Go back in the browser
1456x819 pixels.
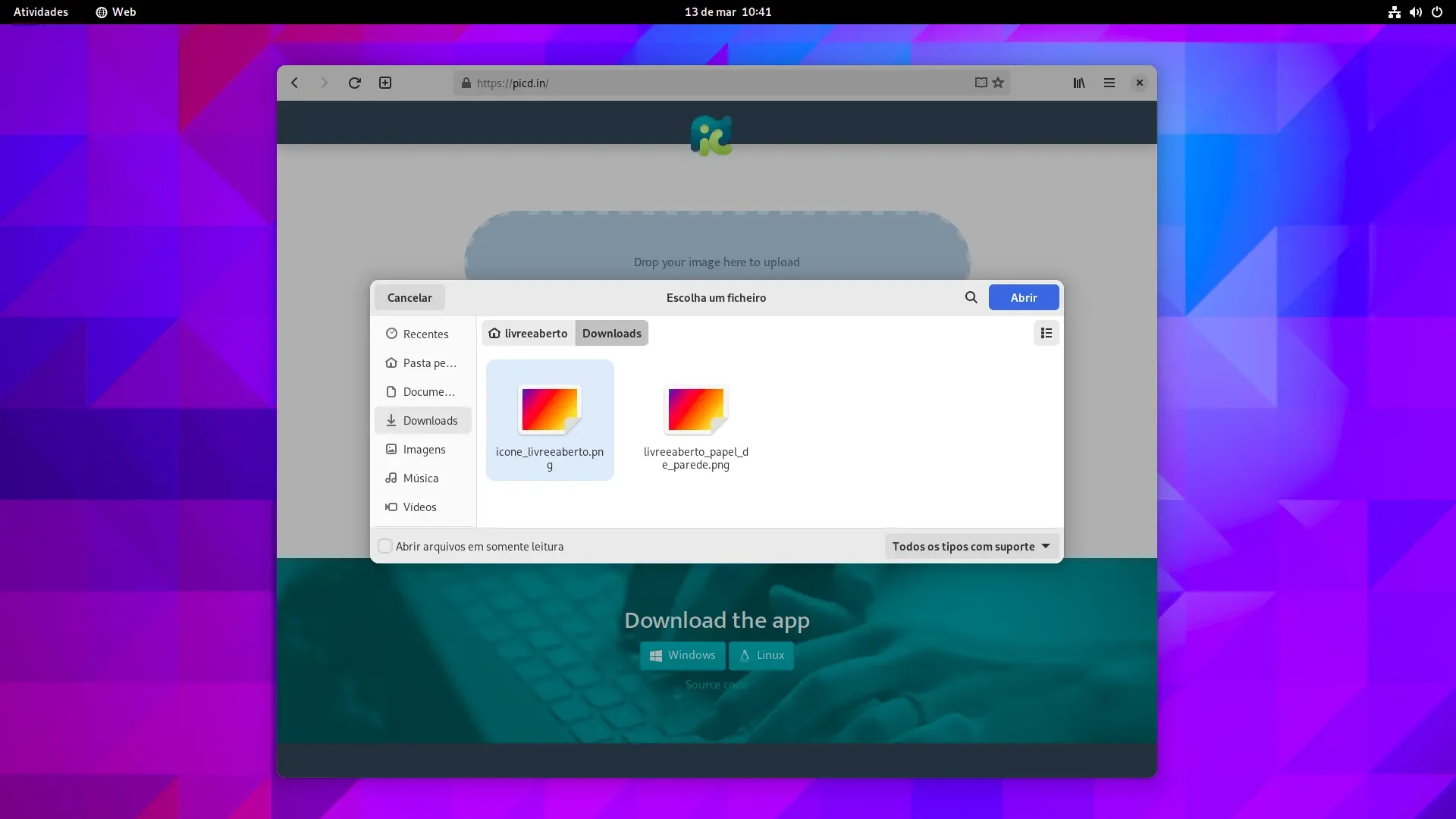click(294, 83)
